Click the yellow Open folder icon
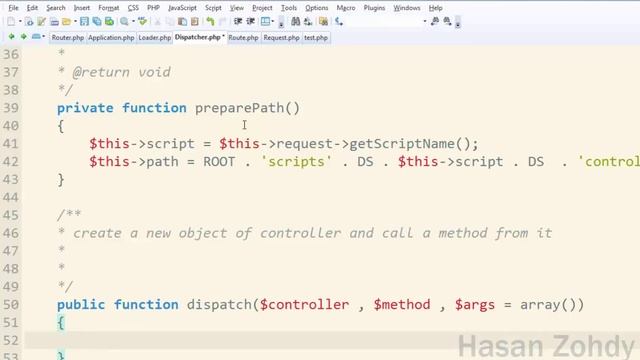This screenshot has width=640, height=360. pyautogui.click(x=67, y=22)
